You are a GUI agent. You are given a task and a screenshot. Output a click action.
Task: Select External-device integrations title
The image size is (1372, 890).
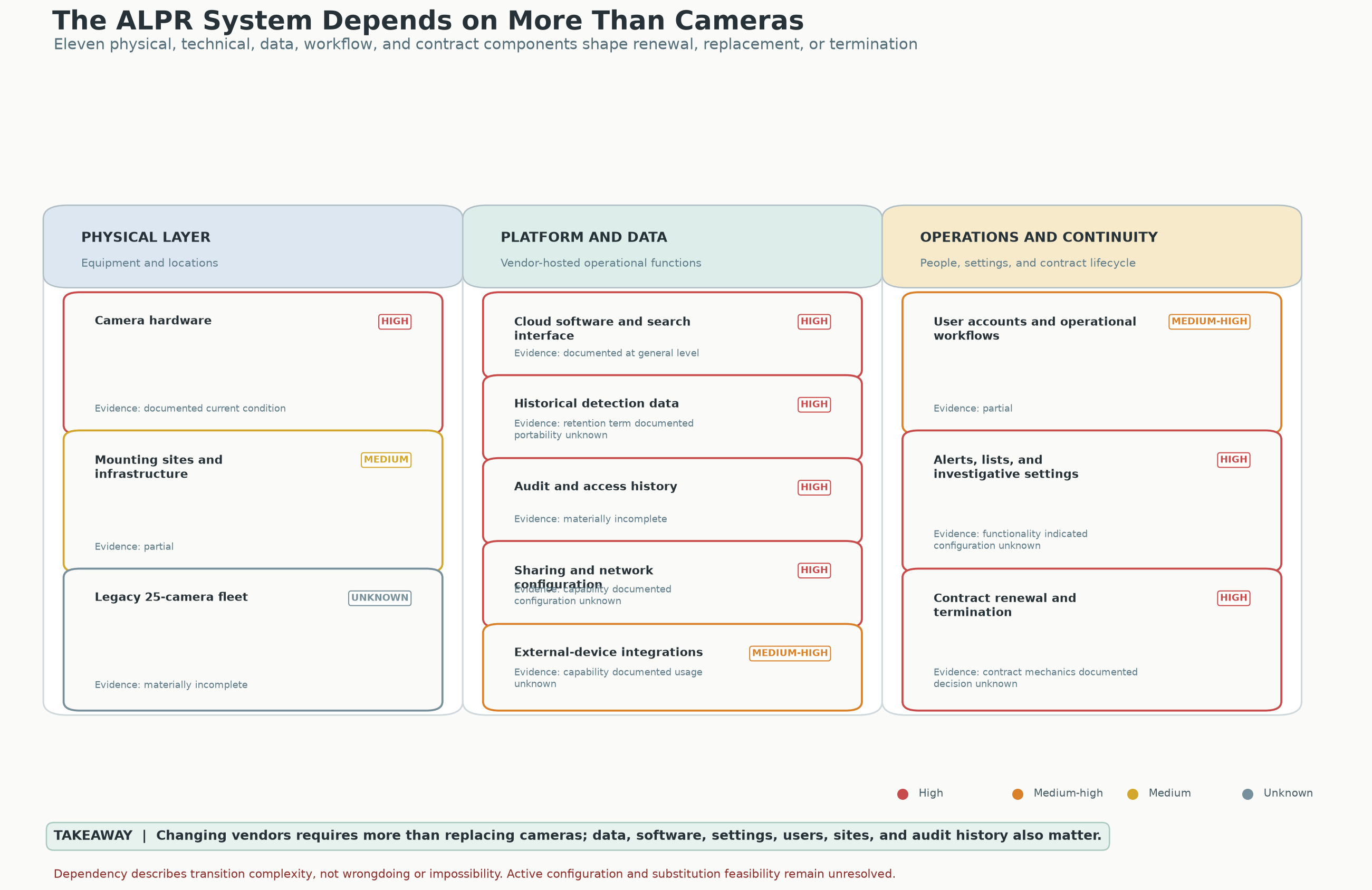coord(608,653)
